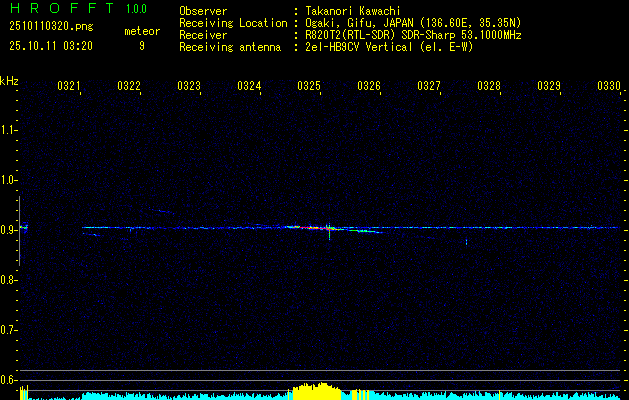
Task: Click the Receiving antenna label
Action: tap(230, 47)
